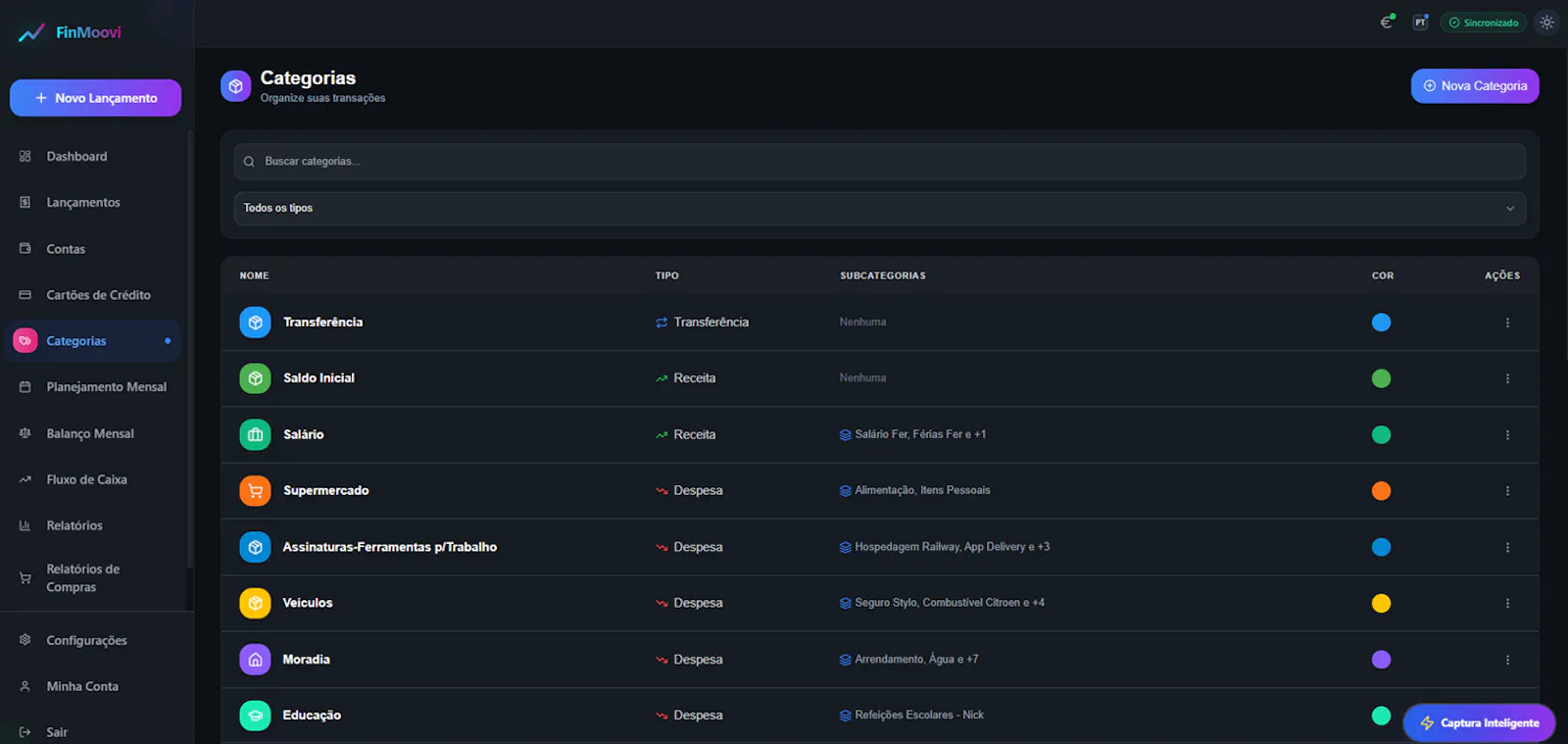This screenshot has width=1568, height=744.
Task: Click the Balanço Mensal scale icon
Action: click(25, 433)
